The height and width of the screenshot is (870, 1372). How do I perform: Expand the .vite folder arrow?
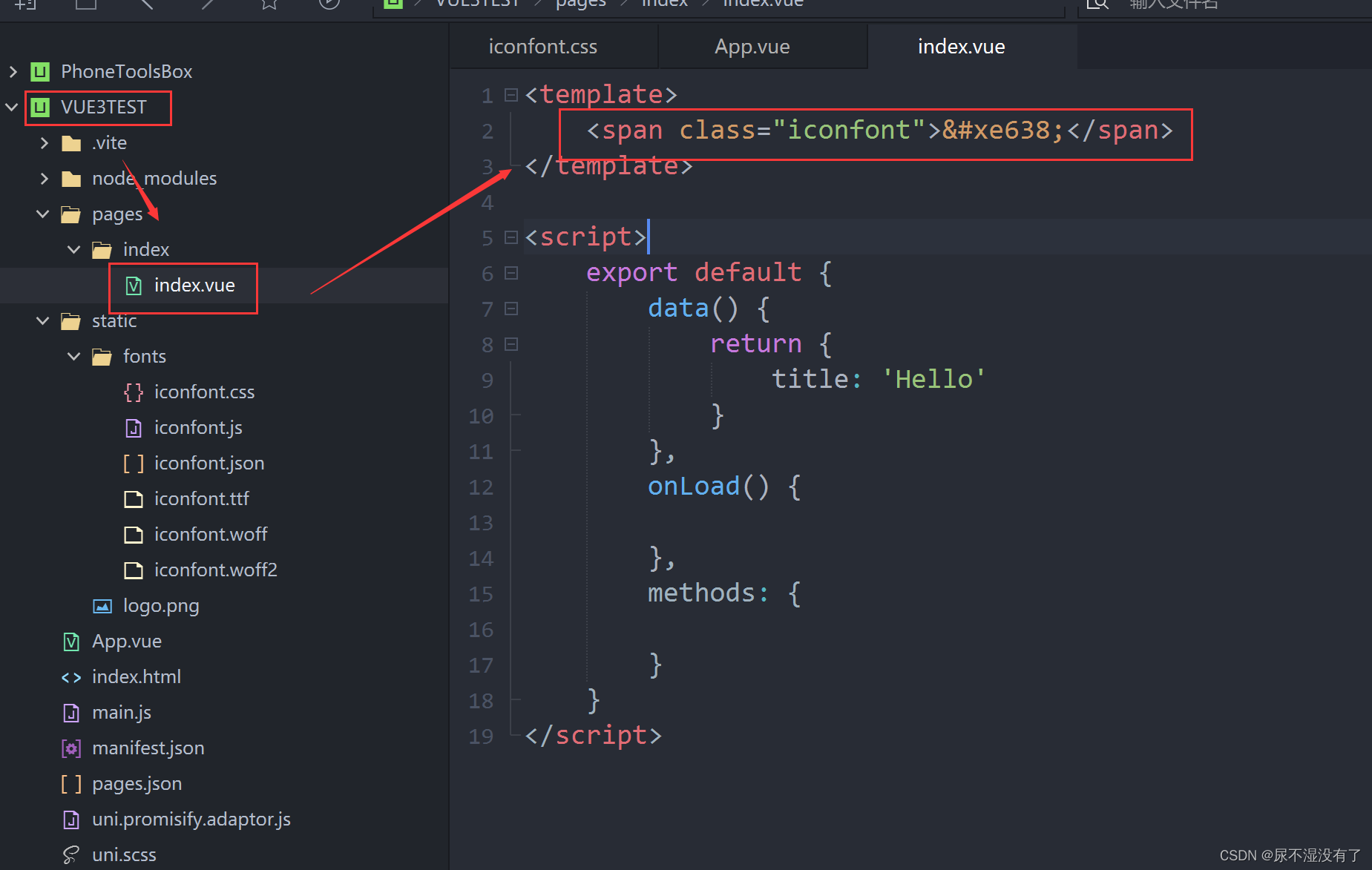[45, 142]
